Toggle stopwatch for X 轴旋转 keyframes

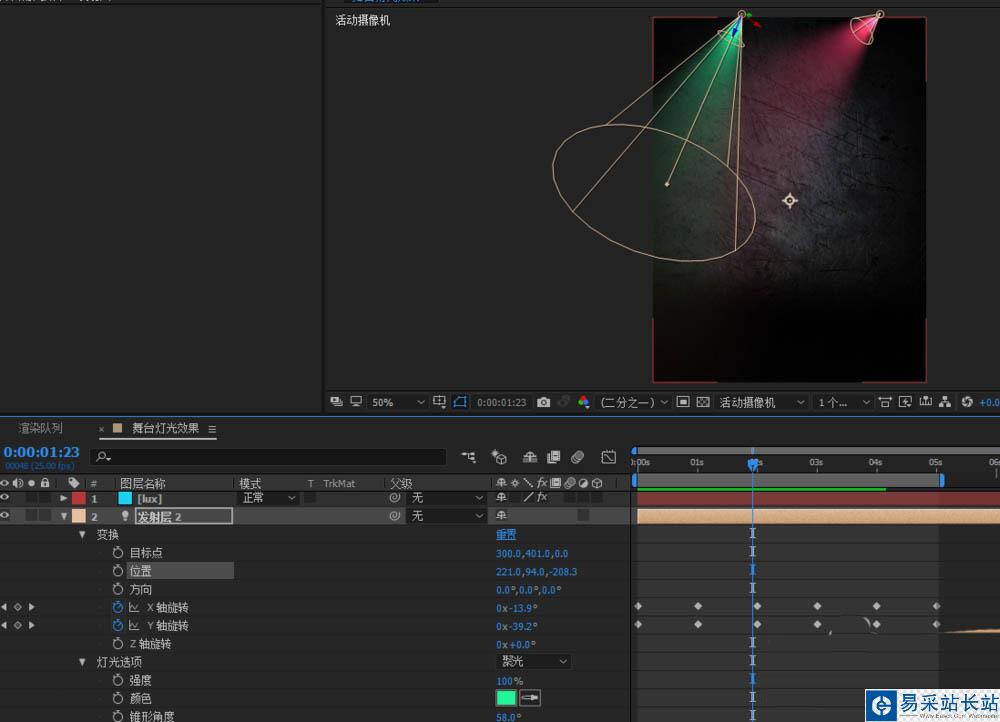tap(117, 607)
